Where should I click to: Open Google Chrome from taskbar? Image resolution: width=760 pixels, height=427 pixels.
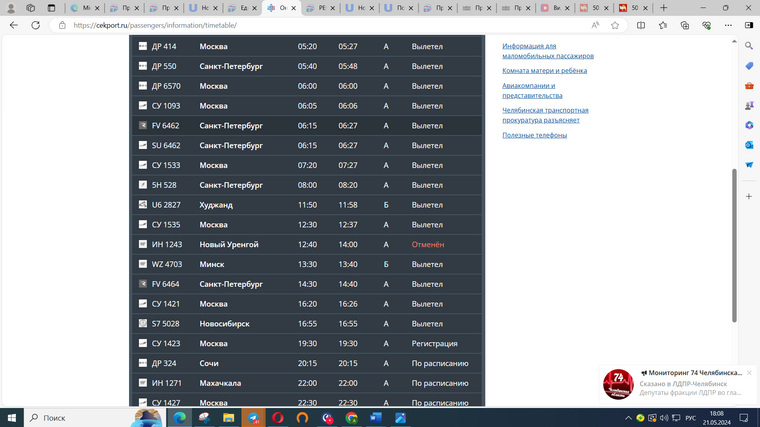tap(351, 418)
